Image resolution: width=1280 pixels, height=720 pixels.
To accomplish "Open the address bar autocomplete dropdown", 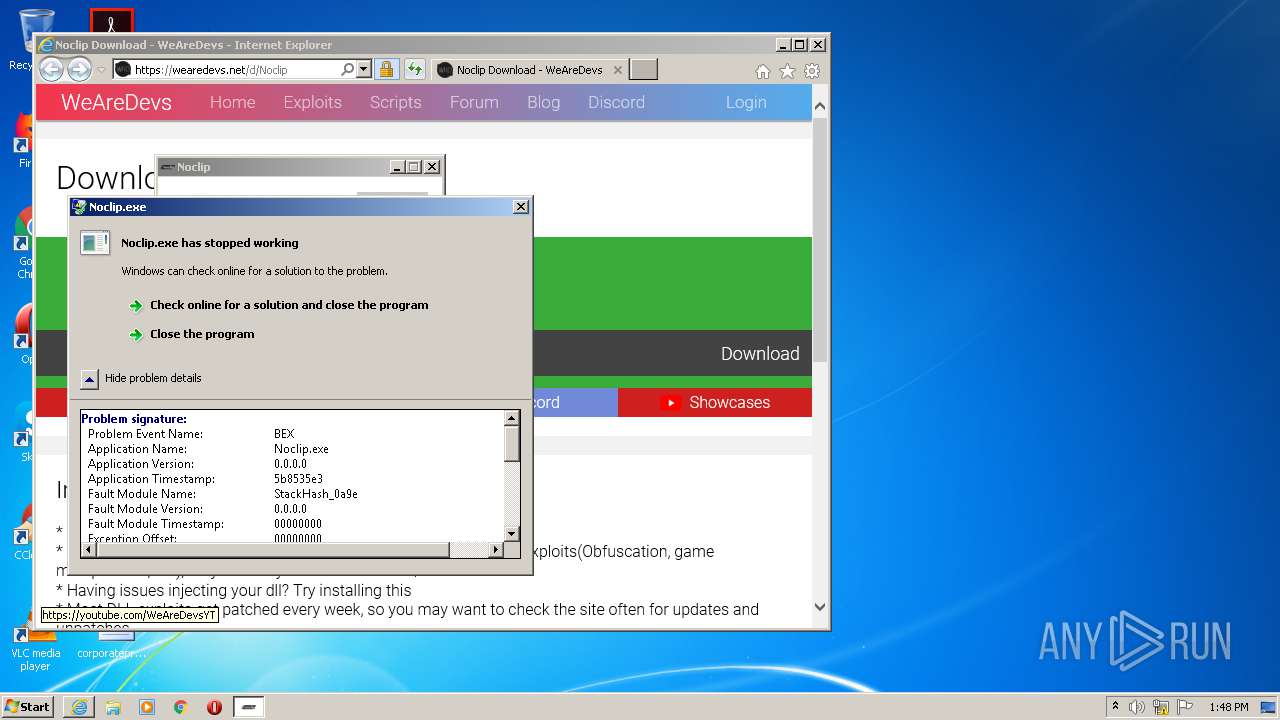I will (364, 69).
